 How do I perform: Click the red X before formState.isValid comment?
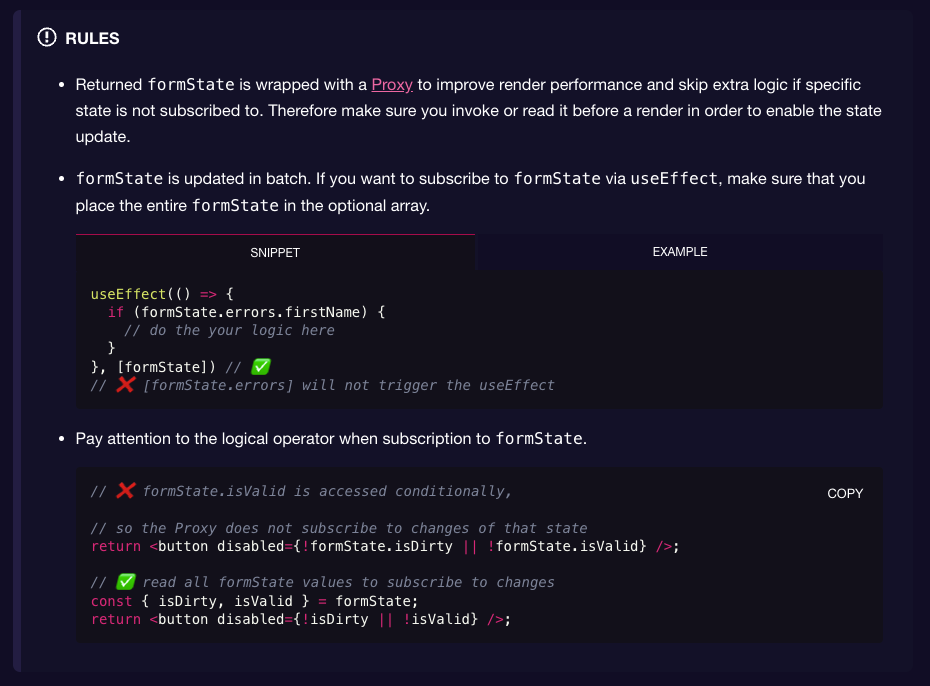pos(125,491)
